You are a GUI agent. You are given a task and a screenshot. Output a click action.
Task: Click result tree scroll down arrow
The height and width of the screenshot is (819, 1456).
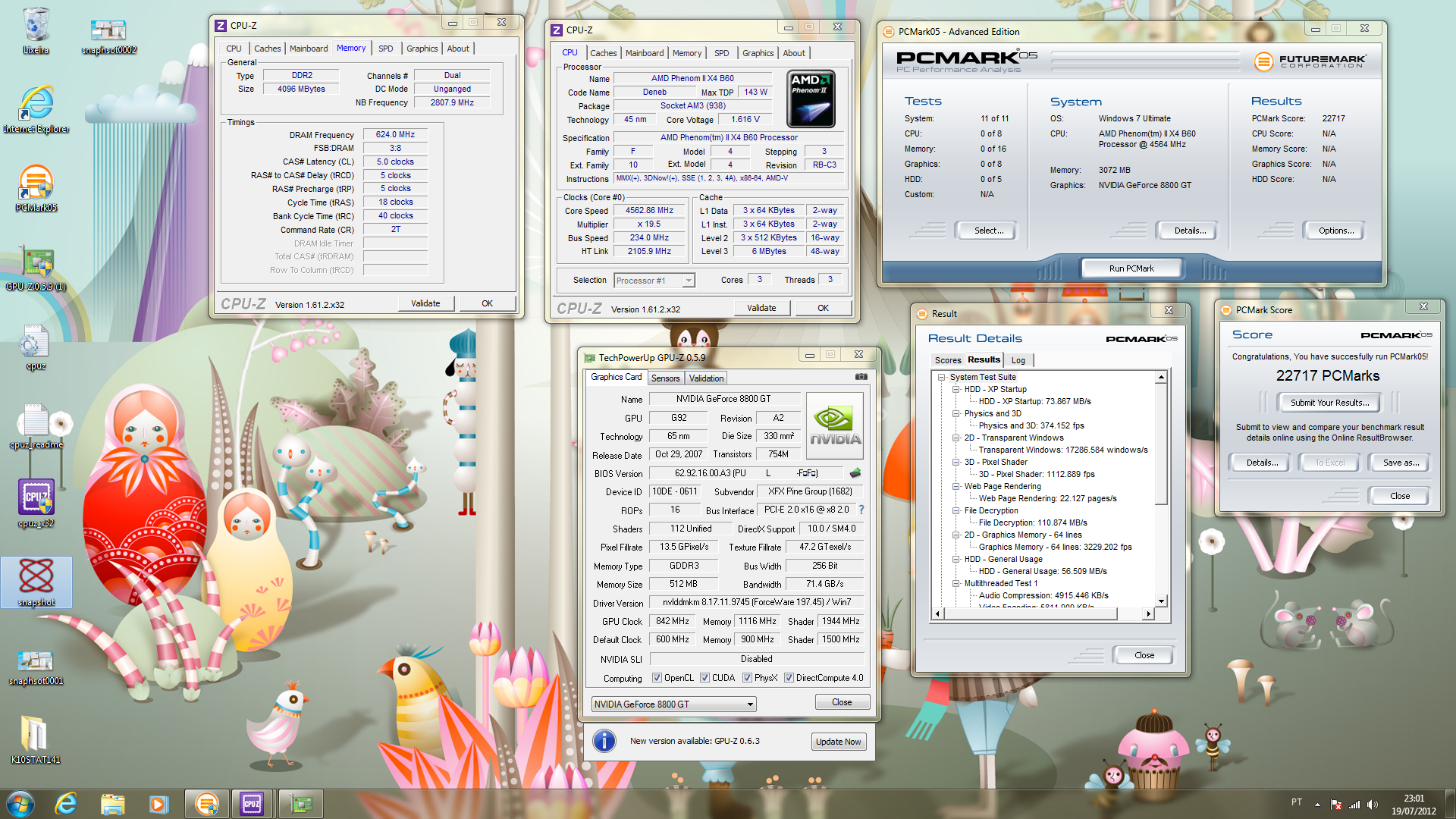tap(1161, 601)
